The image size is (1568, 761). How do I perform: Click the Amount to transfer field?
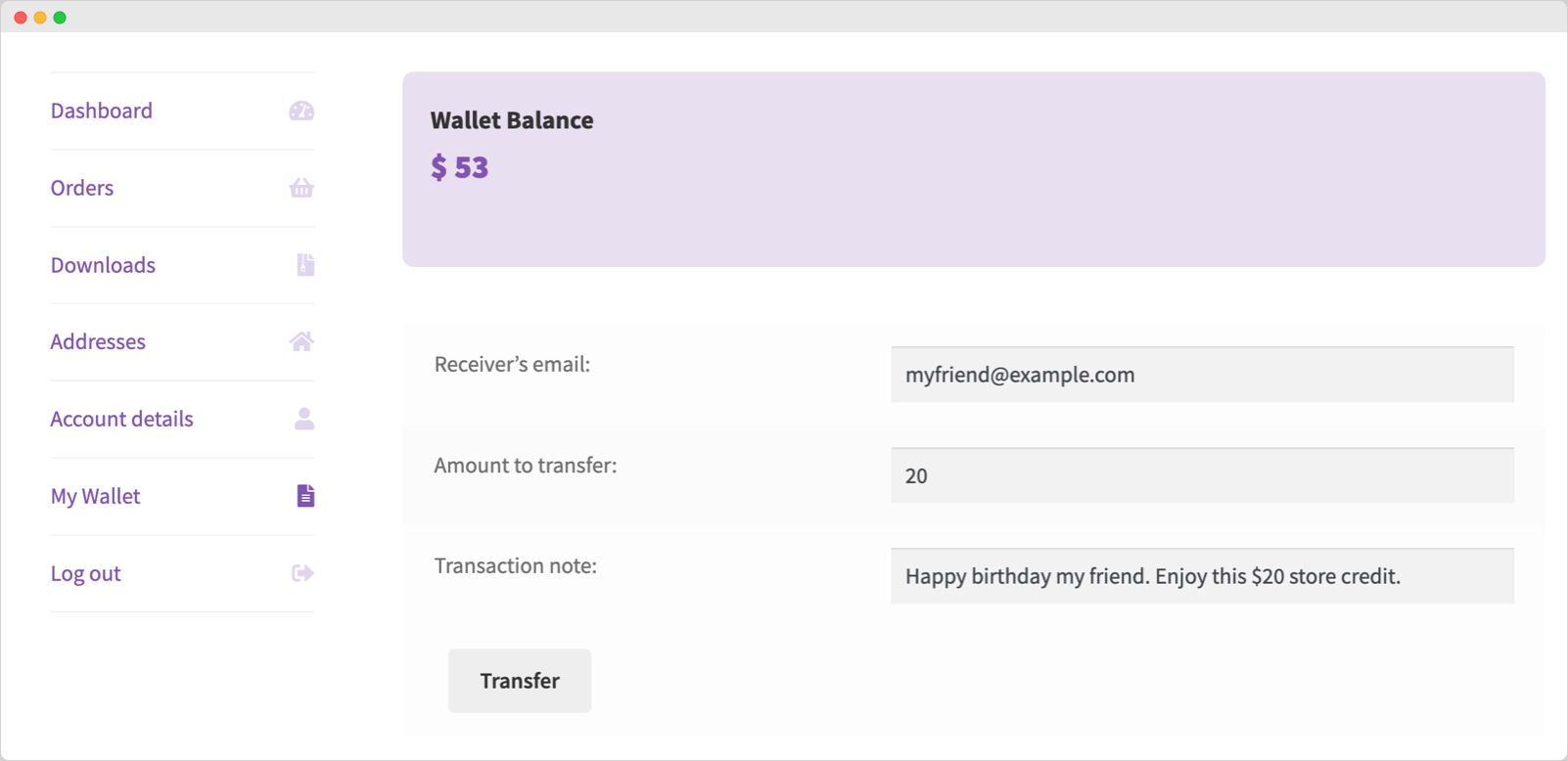click(1202, 475)
